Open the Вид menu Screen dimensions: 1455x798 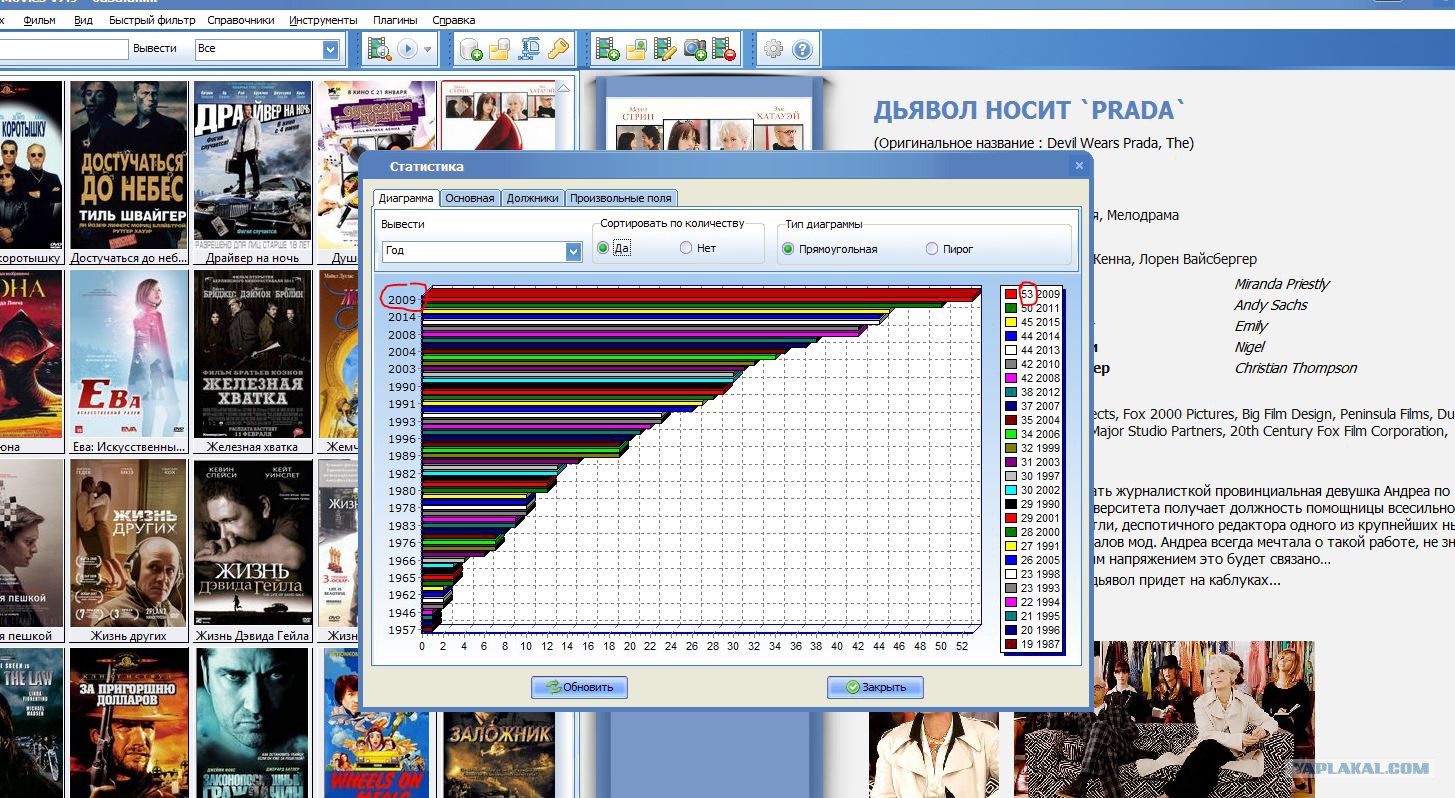coord(83,20)
